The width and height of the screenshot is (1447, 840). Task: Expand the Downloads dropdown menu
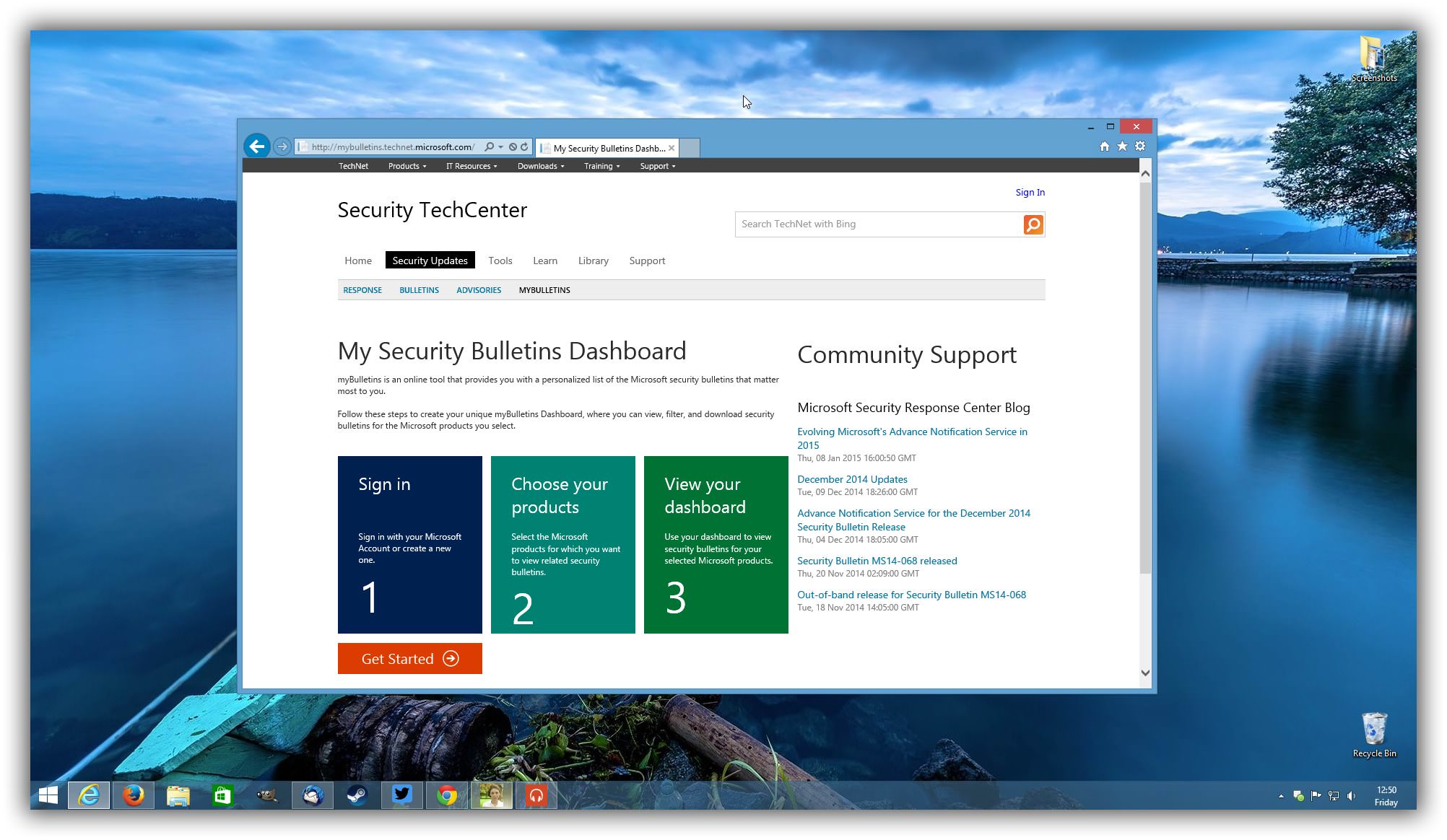tap(540, 166)
